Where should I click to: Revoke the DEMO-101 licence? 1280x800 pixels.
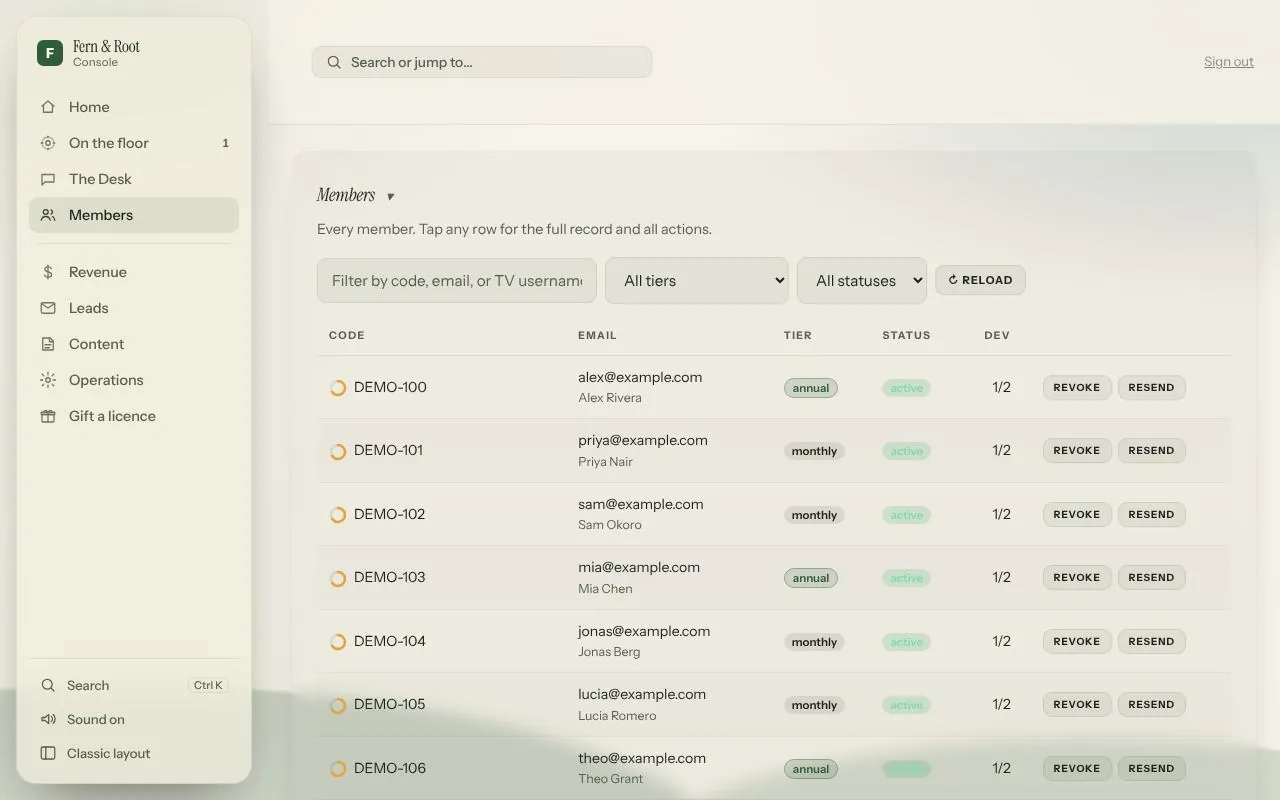1077,451
